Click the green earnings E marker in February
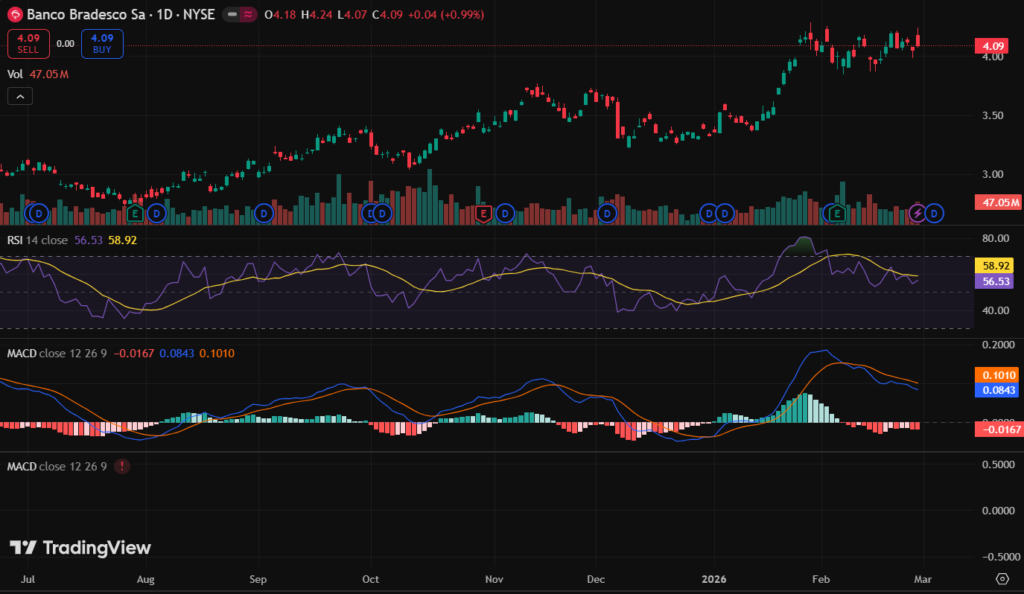 tap(837, 213)
